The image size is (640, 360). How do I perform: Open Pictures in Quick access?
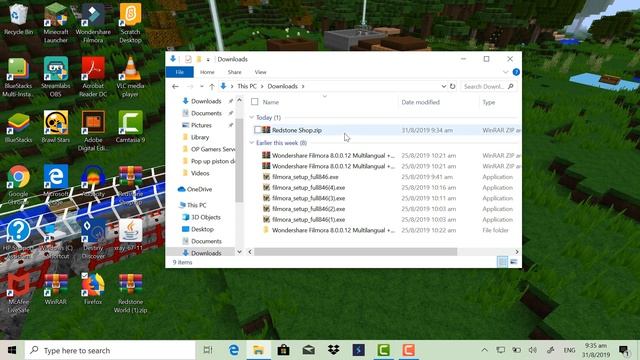point(201,125)
